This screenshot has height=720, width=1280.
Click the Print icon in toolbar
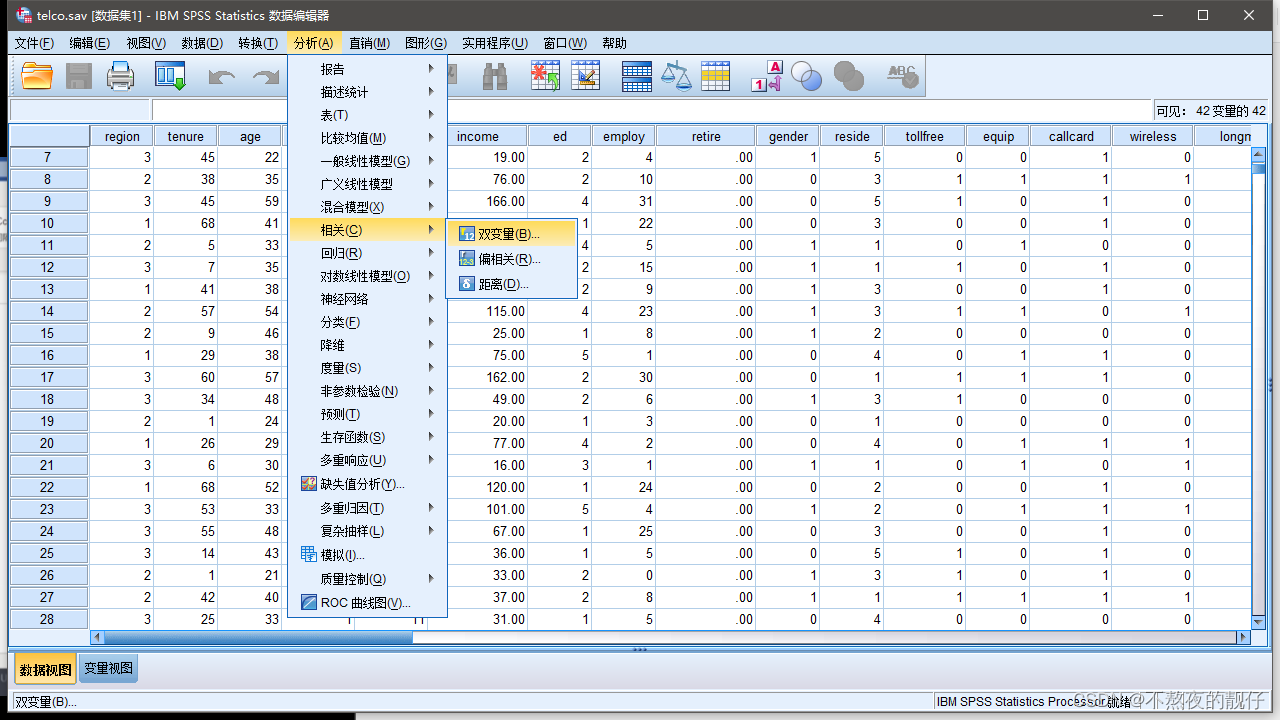click(x=121, y=76)
